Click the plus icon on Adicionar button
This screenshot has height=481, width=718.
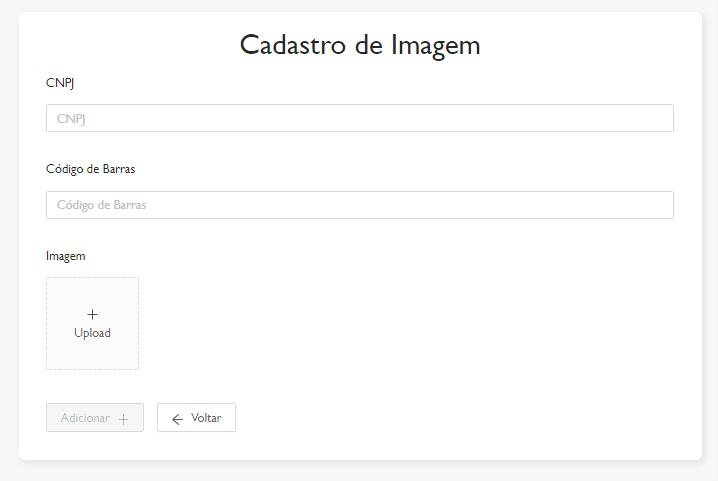[x=124, y=419]
